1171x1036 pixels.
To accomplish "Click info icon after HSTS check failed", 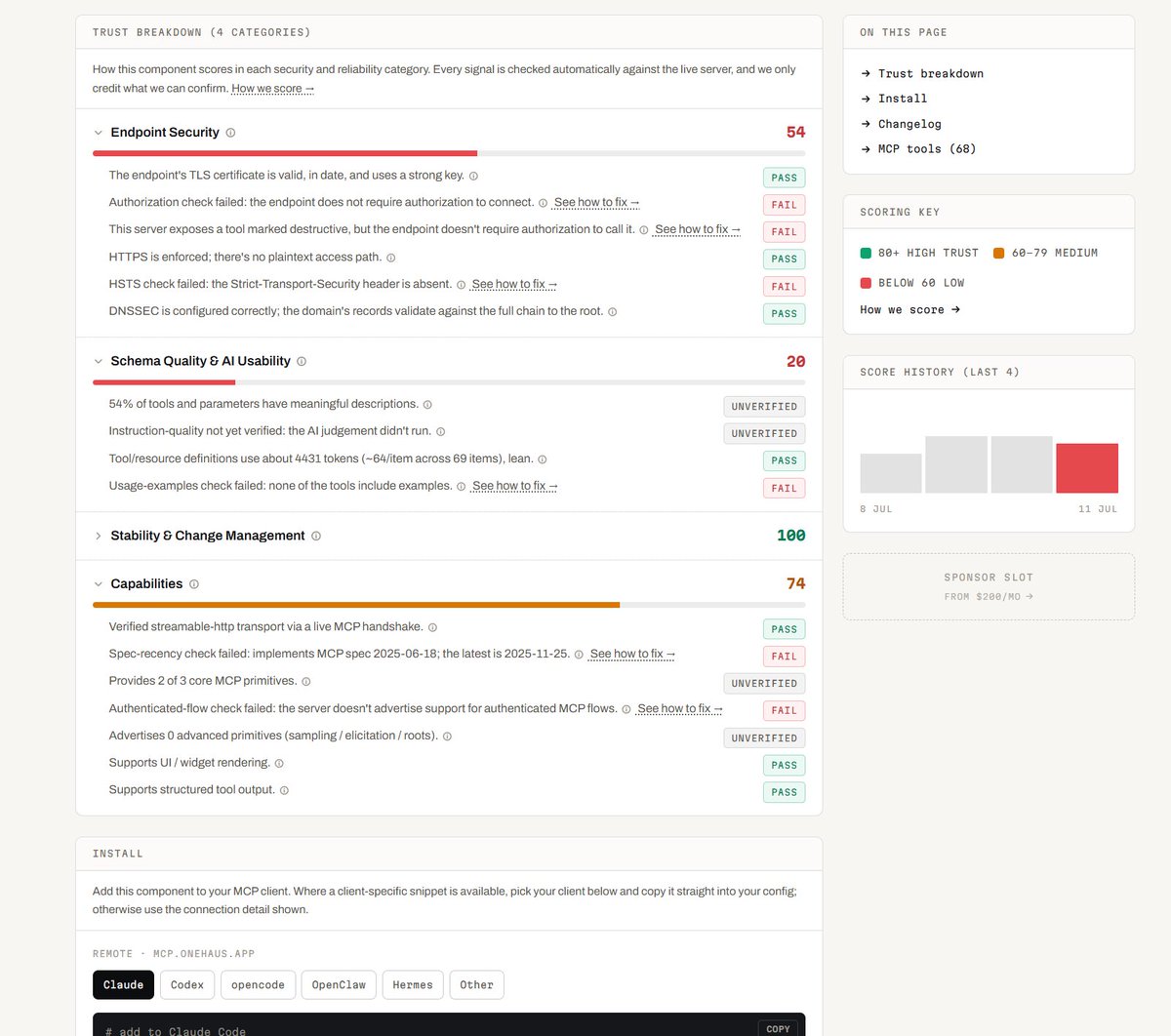I will click(x=461, y=285).
